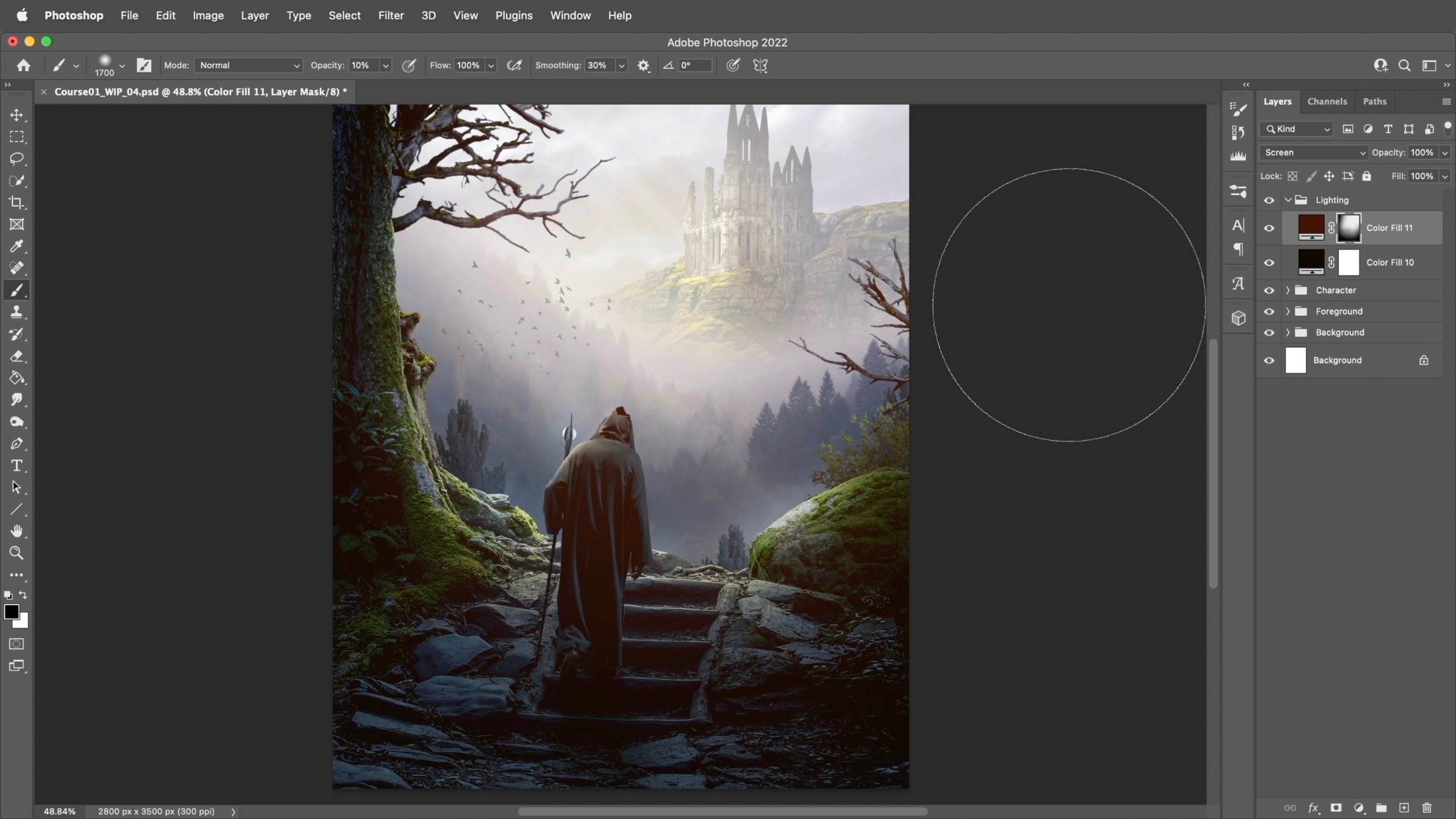Hide the Lighting group
The height and width of the screenshot is (819, 1456).
(1269, 200)
